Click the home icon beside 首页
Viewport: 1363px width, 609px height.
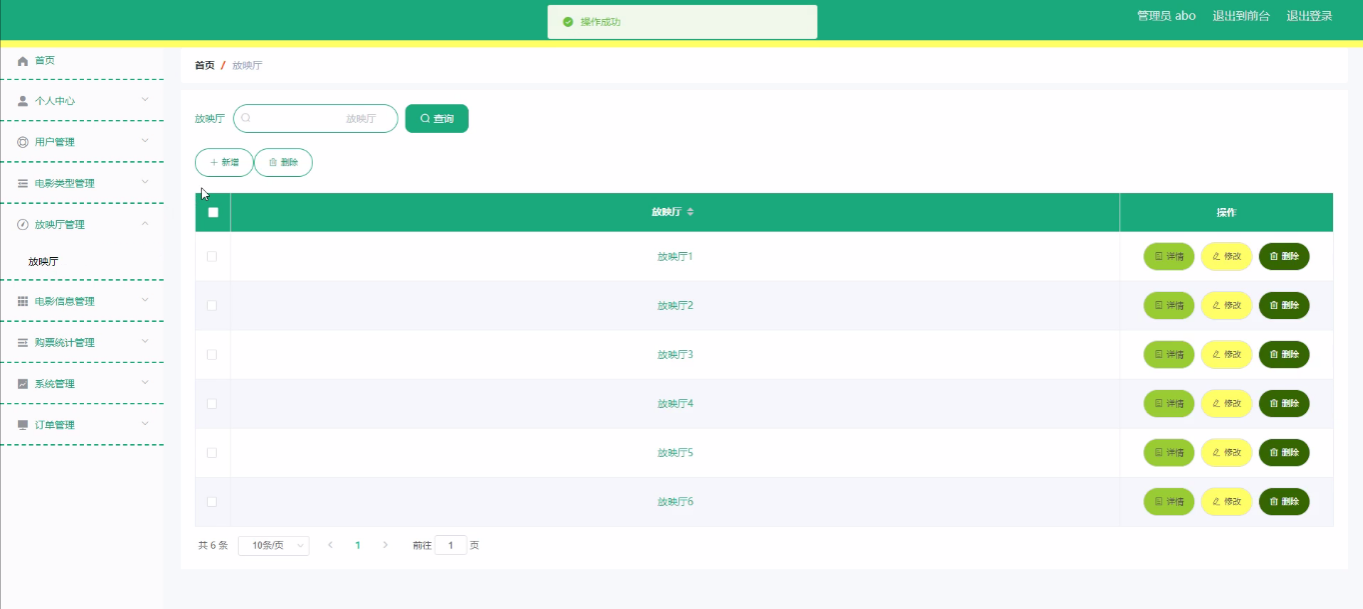point(23,61)
